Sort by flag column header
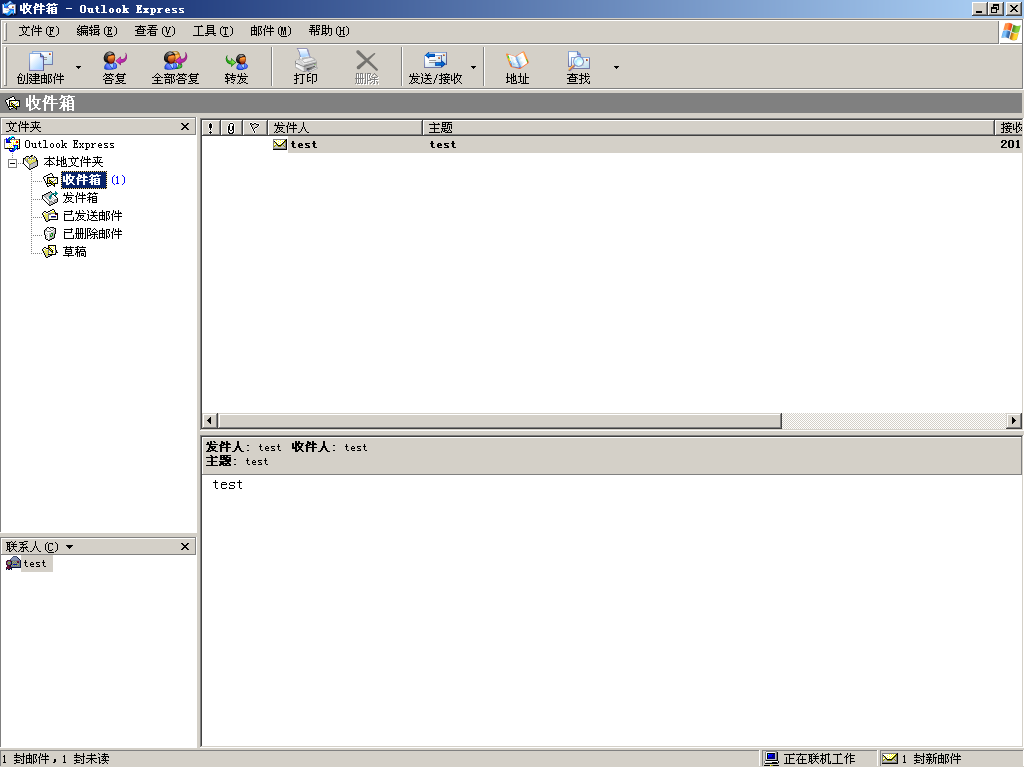This screenshot has height=768, width=1024. click(255, 128)
